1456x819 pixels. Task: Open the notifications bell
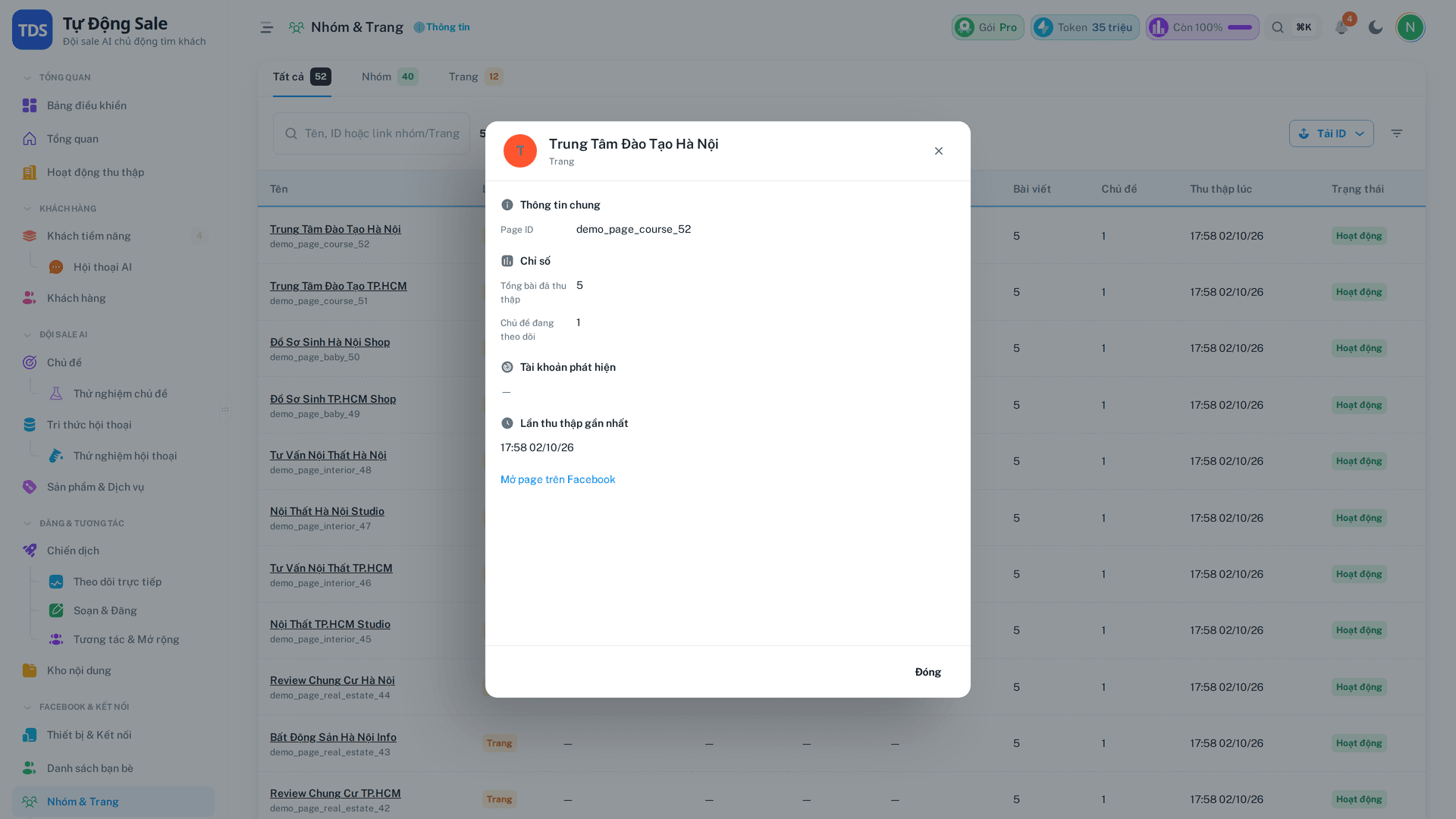(x=1341, y=27)
